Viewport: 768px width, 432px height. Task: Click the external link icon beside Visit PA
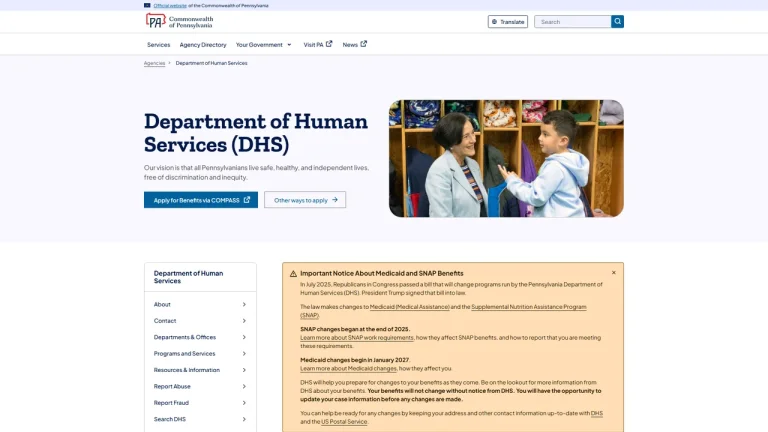pos(329,44)
